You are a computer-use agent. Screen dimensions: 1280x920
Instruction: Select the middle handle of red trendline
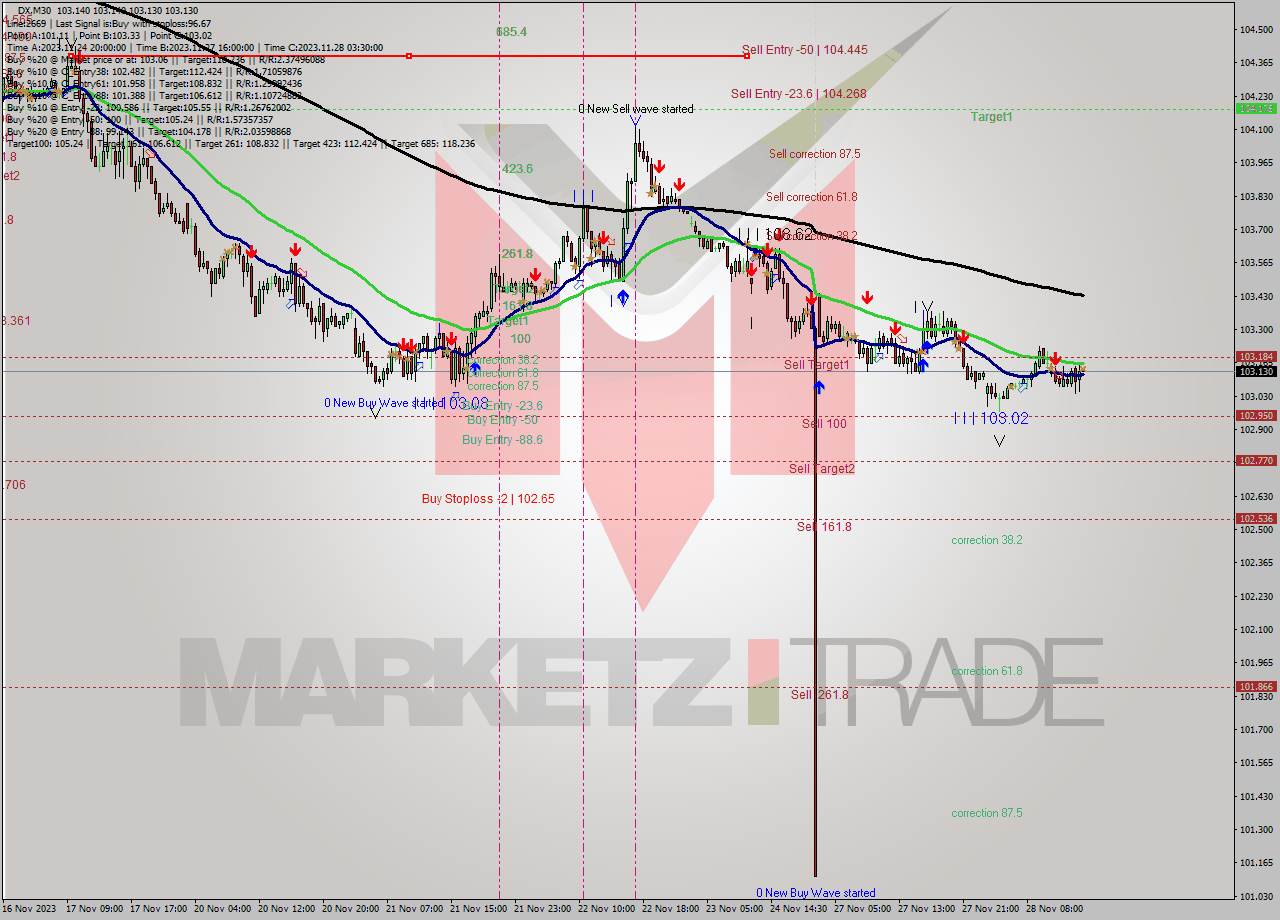click(x=409, y=56)
